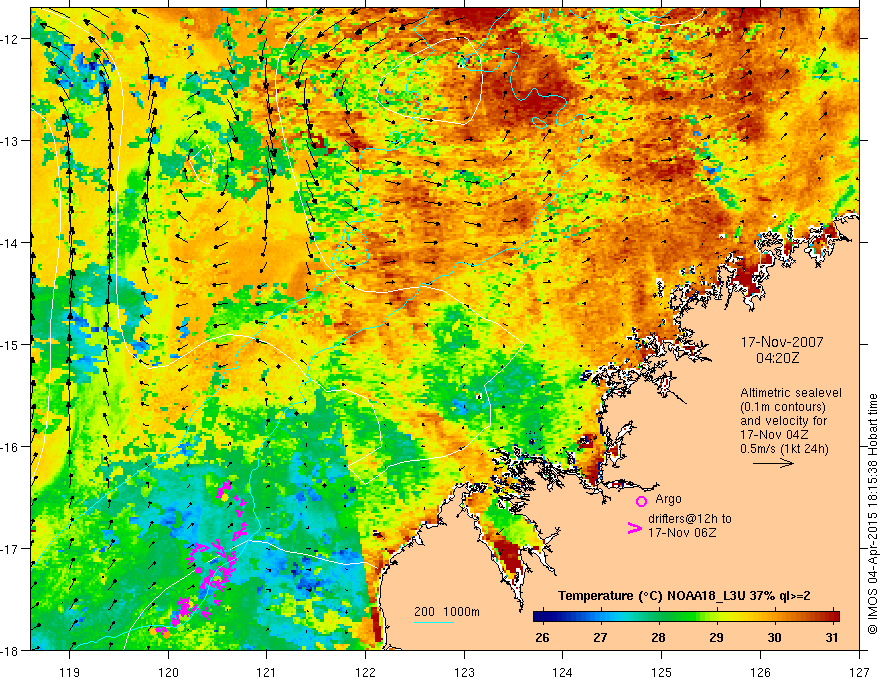The width and height of the screenshot is (880, 680).
Task: Click the magenta Argo circle legend symbol
Action: [x=641, y=501]
